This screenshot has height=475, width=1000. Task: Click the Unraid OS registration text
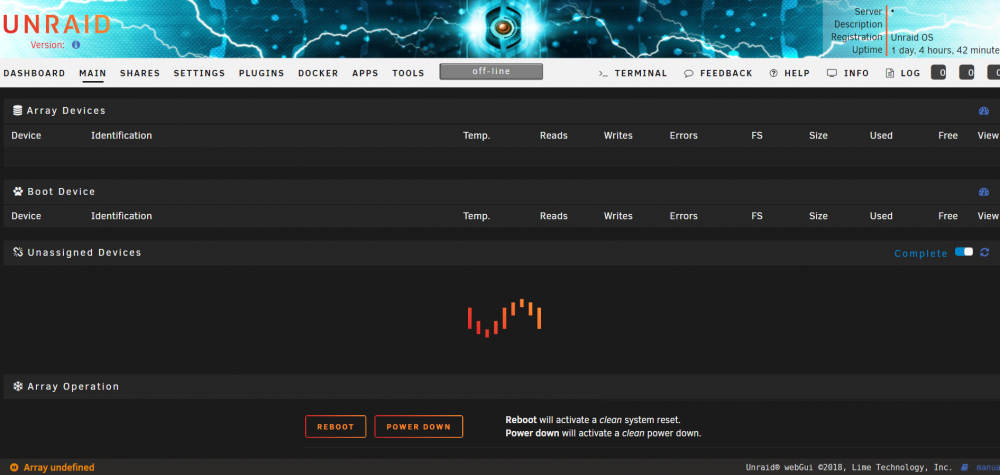point(912,37)
